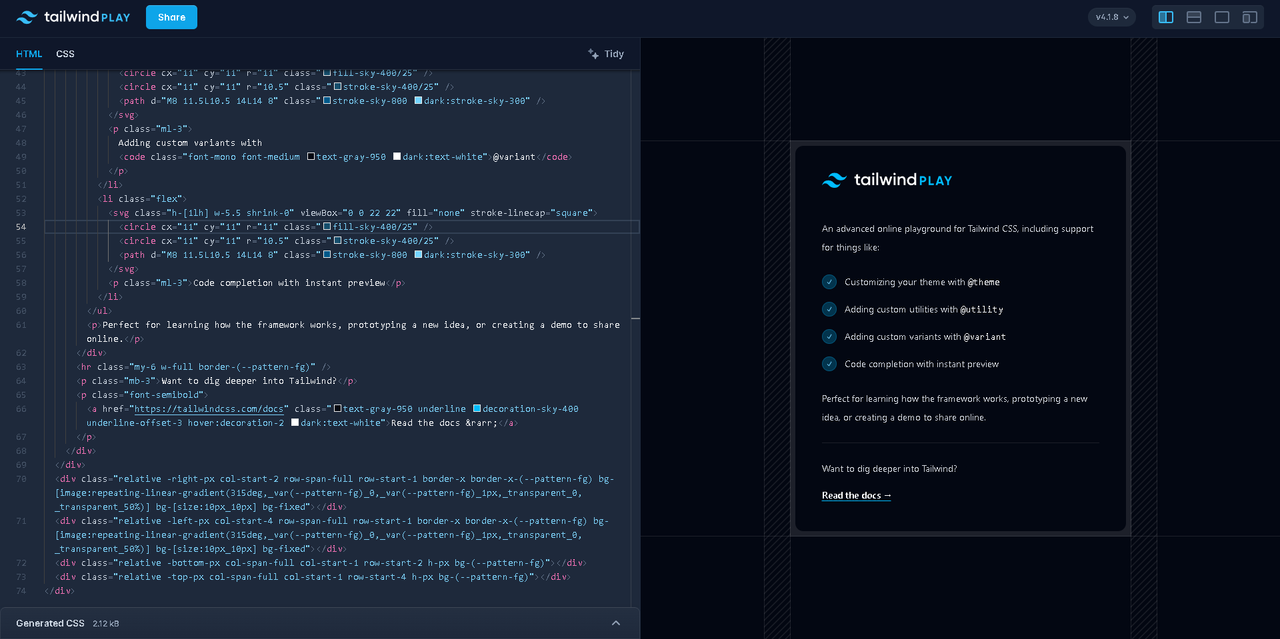The image size is (1280, 639).
Task: Click 'An advanced online playground' paragraph in preview
Action: [958, 238]
